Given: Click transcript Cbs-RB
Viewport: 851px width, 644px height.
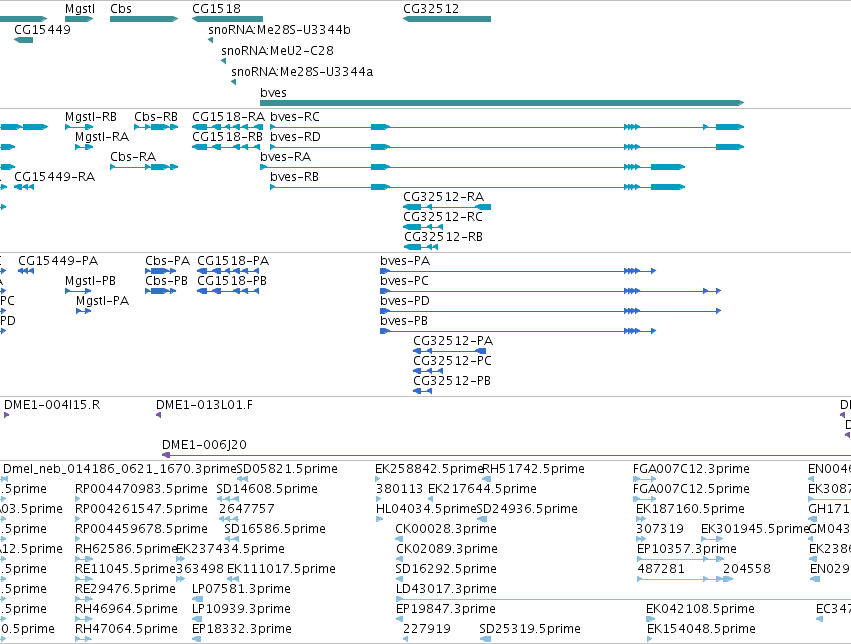Looking at the screenshot, I should tap(156, 127).
